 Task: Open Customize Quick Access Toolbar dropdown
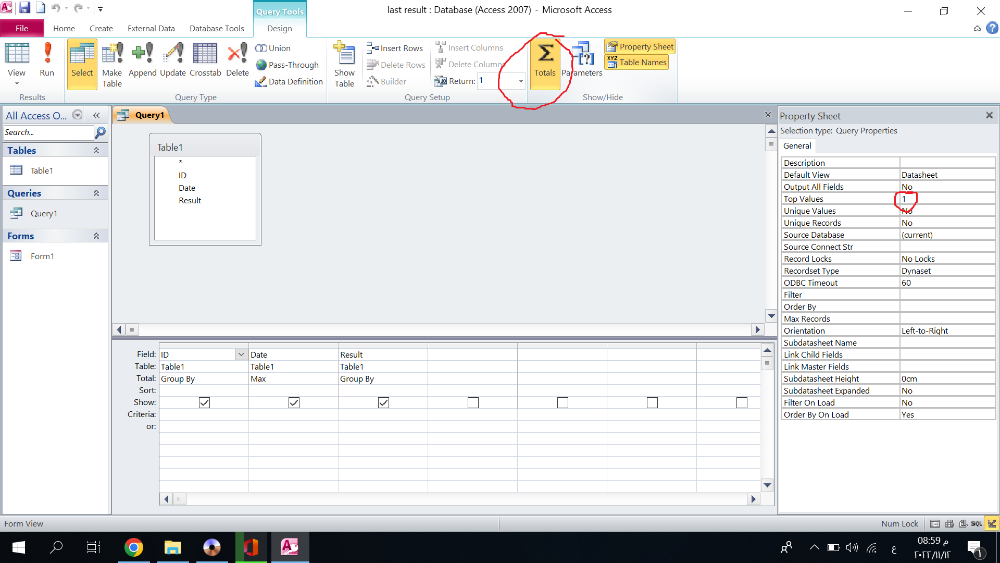[100, 9]
